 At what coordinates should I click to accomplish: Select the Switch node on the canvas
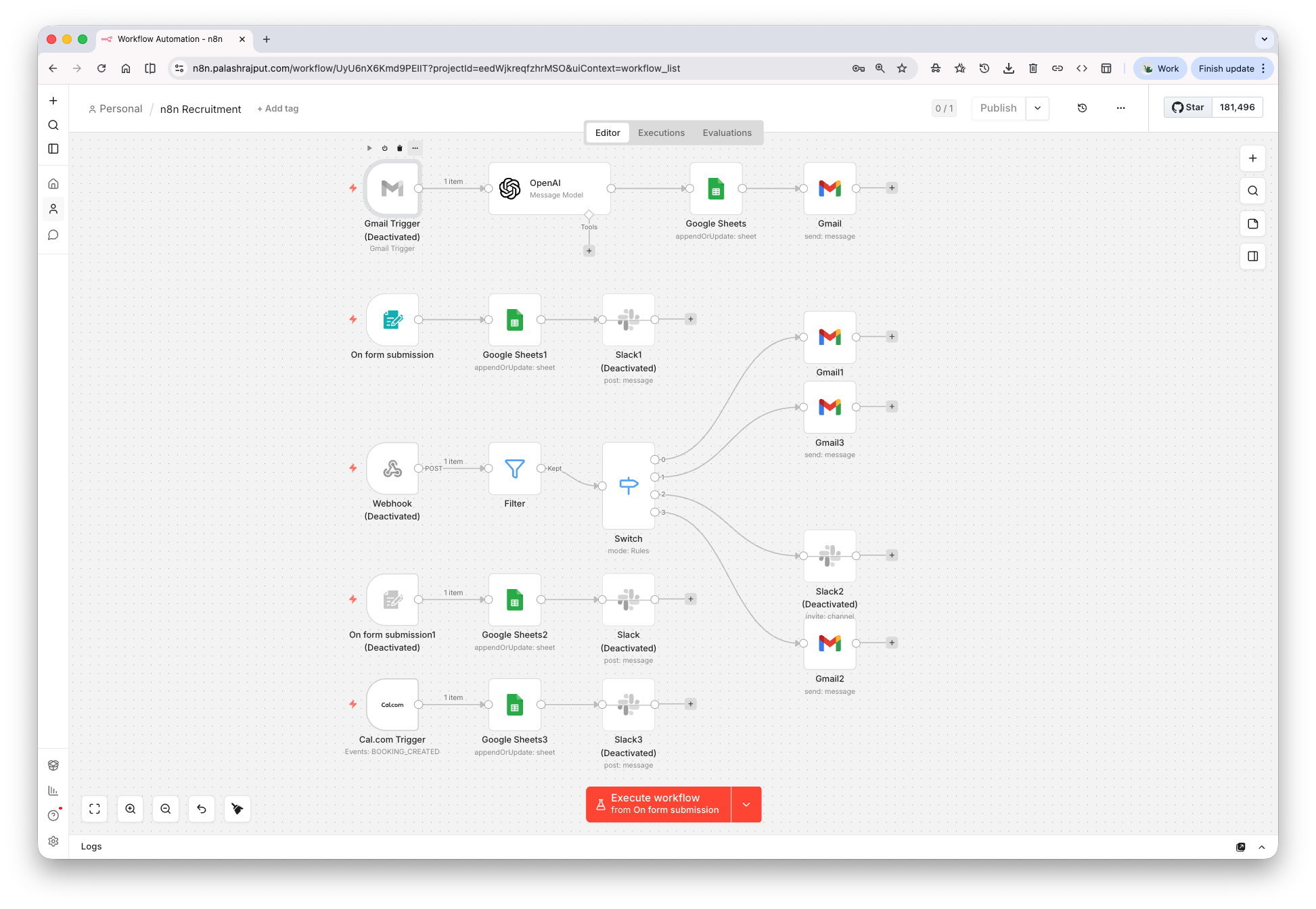(x=628, y=486)
